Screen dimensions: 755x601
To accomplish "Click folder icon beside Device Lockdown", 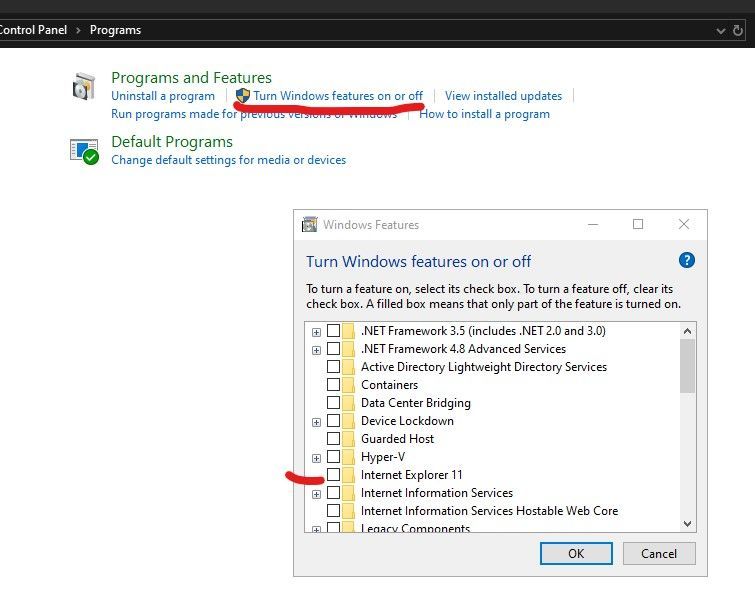I will point(349,421).
